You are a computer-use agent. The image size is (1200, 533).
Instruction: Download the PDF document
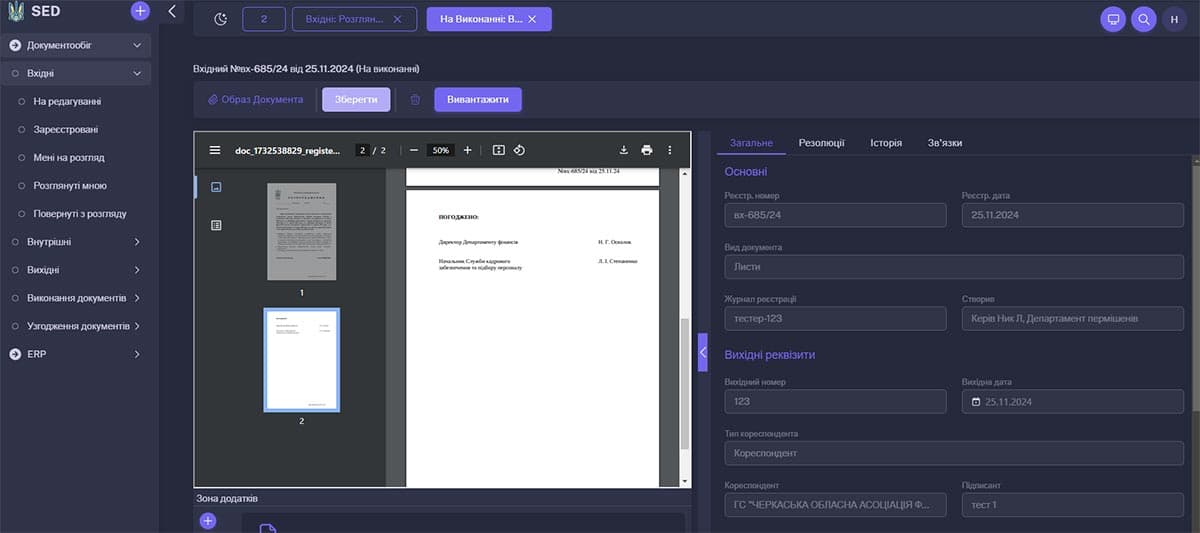(x=623, y=150)
